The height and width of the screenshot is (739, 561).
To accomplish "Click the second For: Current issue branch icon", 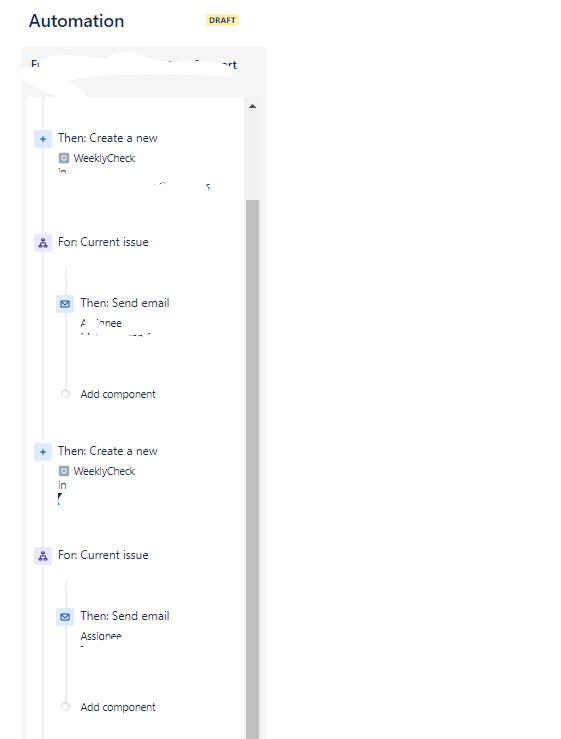I will click(43, 556).
